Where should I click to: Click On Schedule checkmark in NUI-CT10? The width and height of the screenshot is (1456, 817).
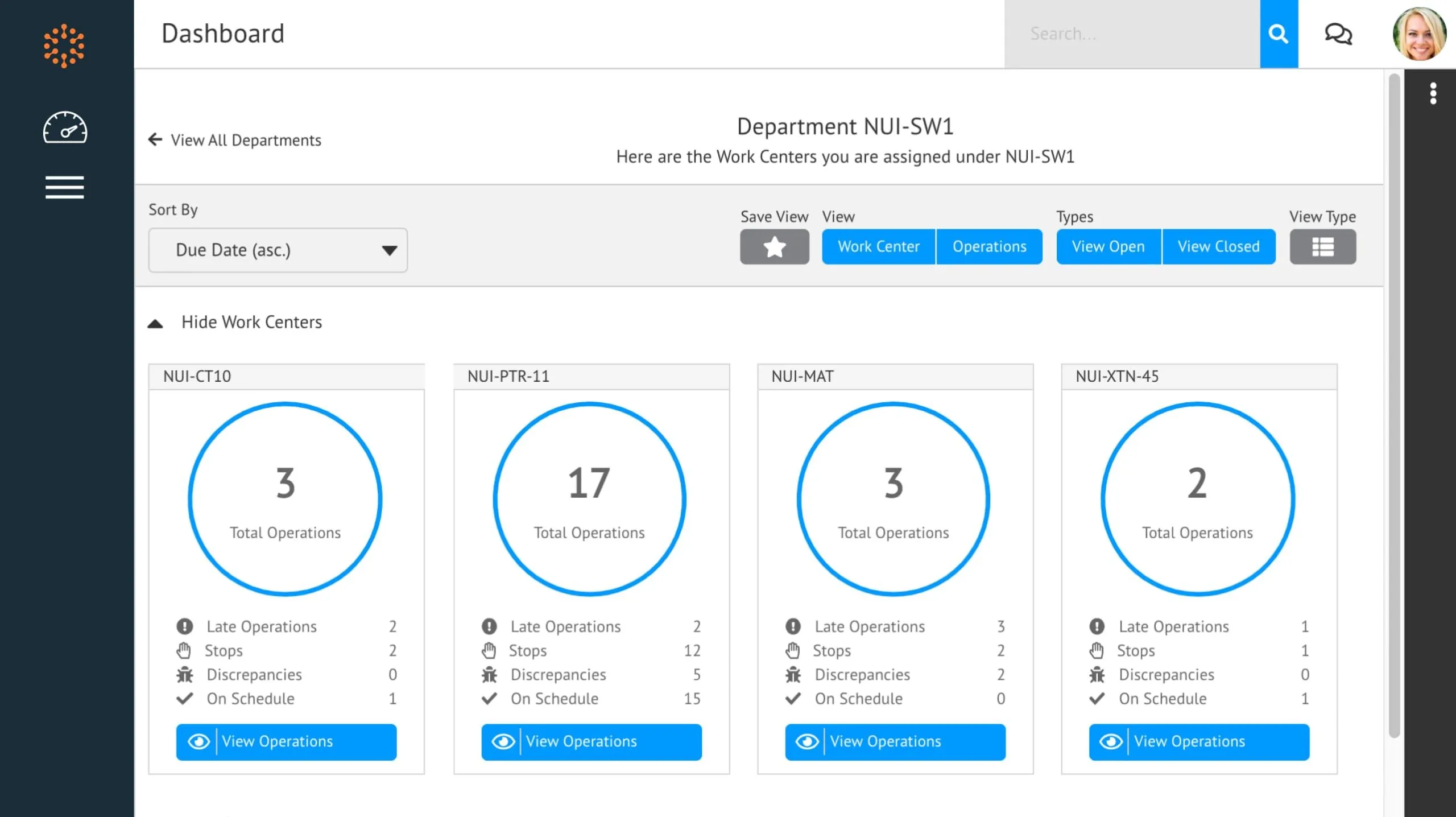(184, 699)
